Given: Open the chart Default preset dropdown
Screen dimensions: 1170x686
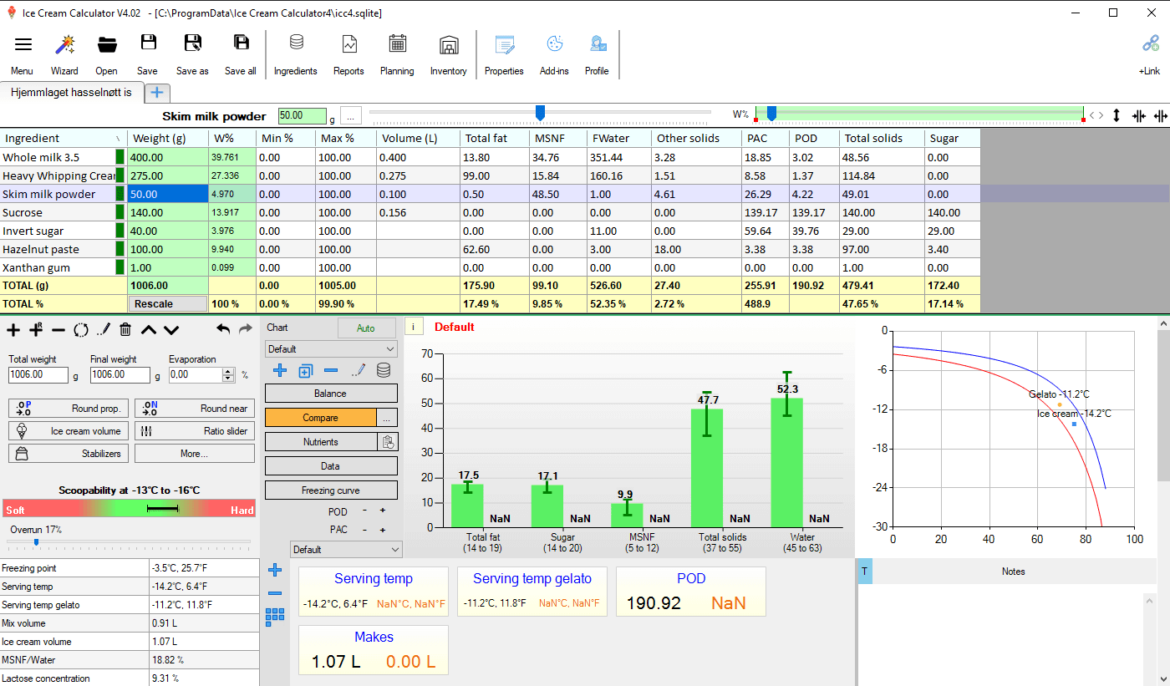Looking at the screenshot, I should [331, 348].
